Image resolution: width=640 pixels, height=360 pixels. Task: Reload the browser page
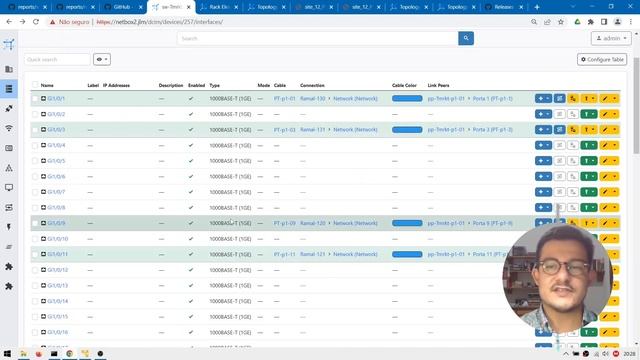pos(36,22)
